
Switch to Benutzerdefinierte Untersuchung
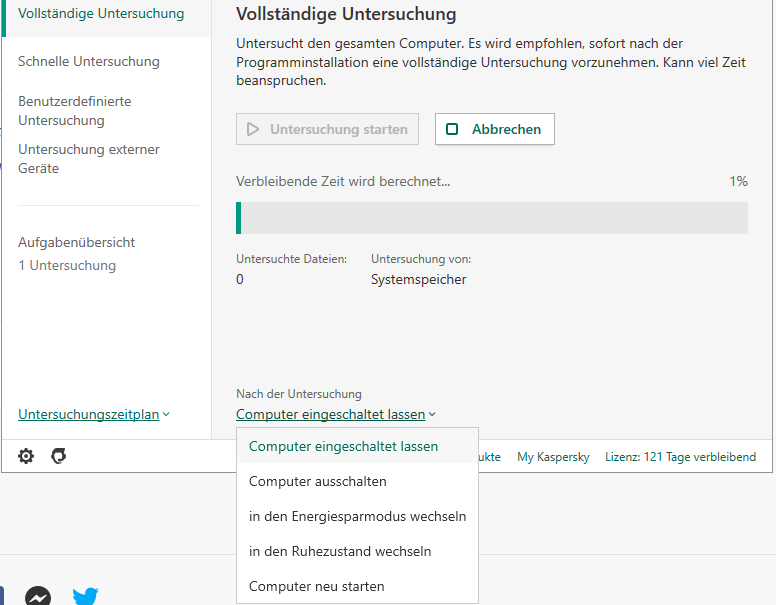[x=75, y=111]
